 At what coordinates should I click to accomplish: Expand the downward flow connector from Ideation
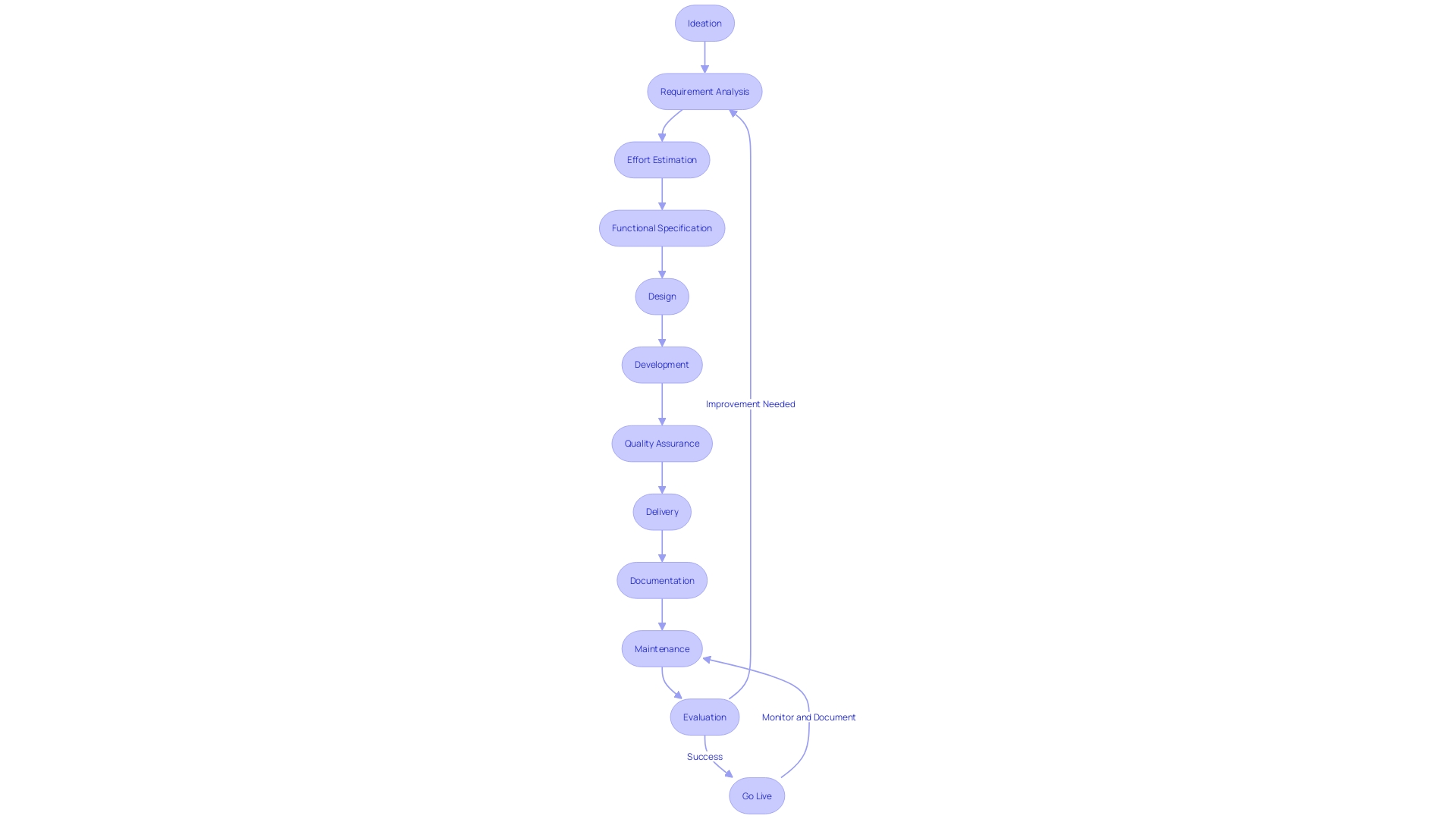704,56
